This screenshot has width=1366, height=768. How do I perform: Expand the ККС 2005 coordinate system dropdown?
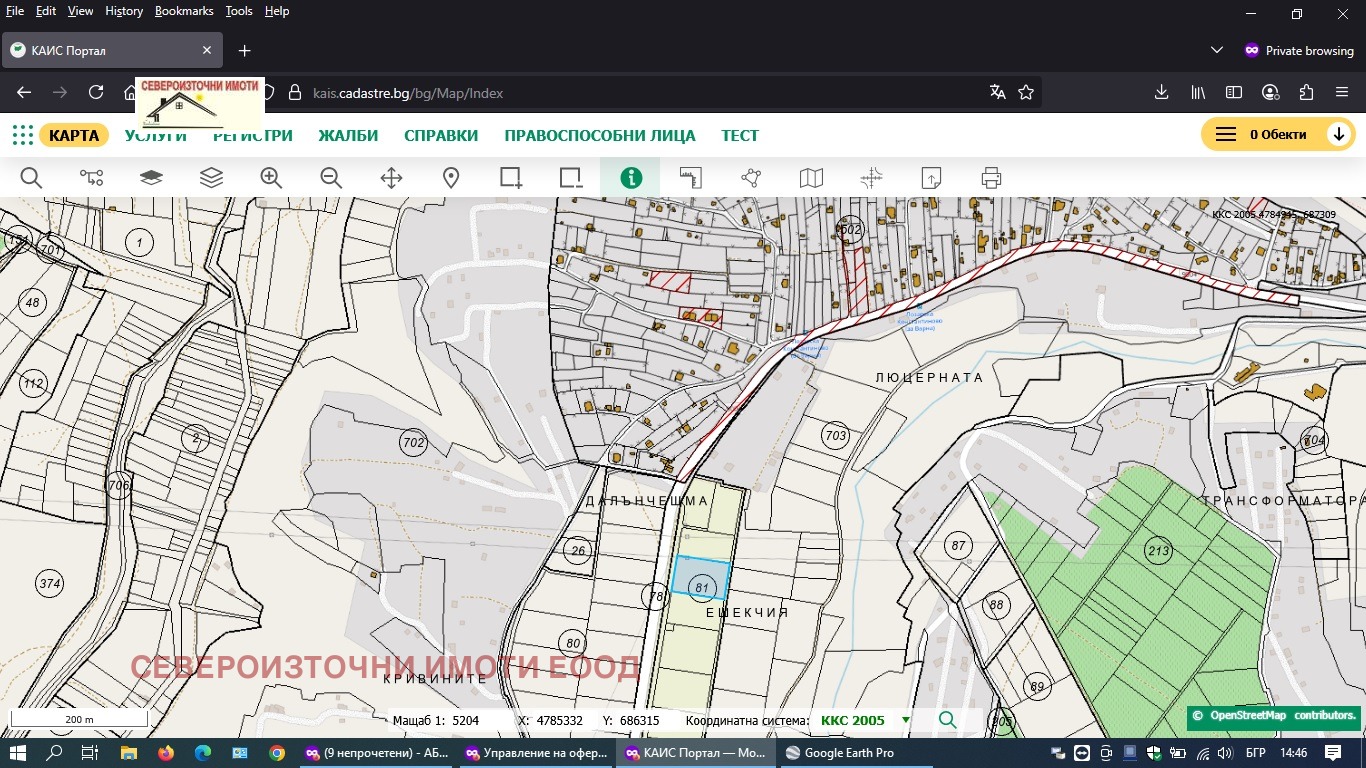coord(906,720)
